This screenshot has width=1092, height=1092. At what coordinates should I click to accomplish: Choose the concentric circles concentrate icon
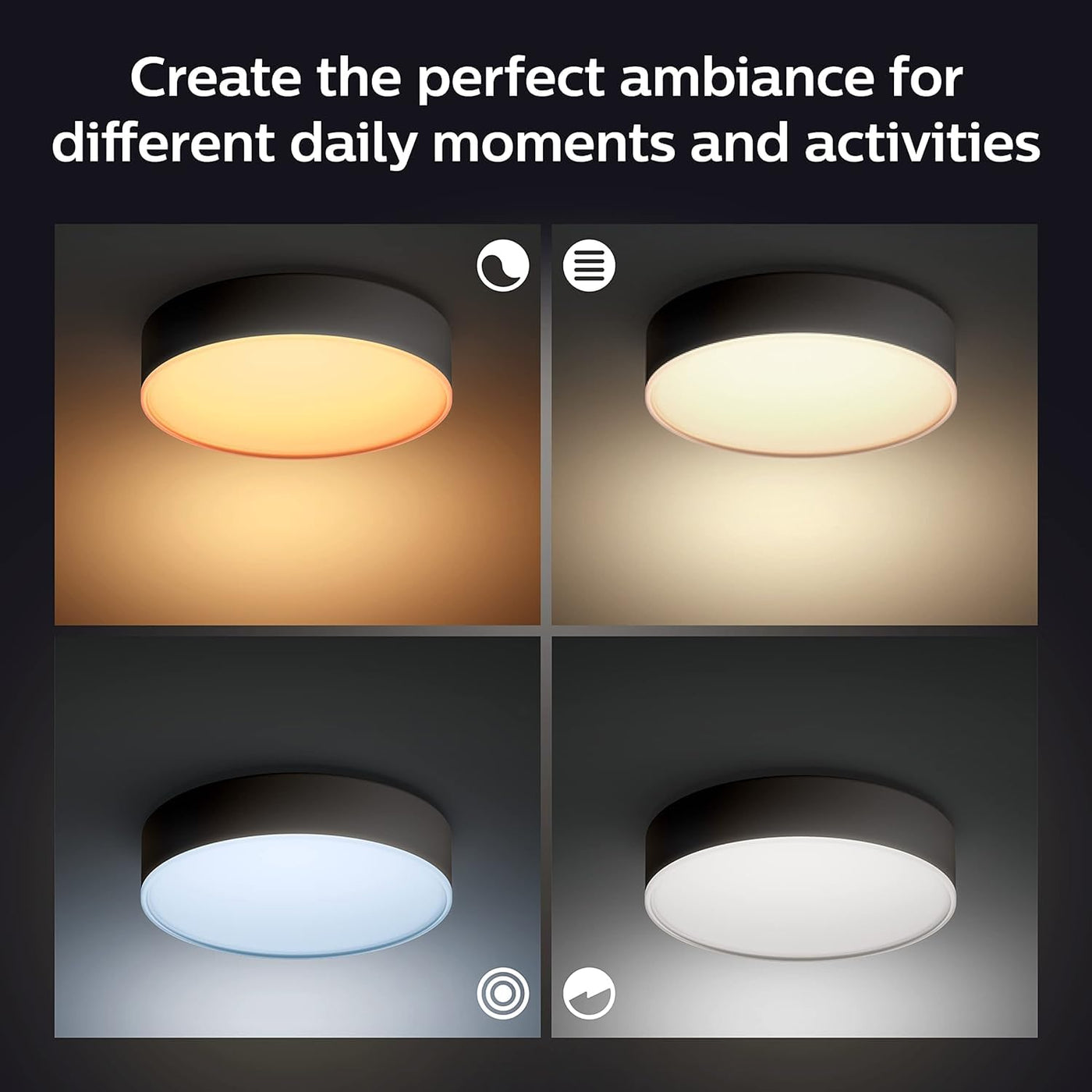tap(502, 993)
